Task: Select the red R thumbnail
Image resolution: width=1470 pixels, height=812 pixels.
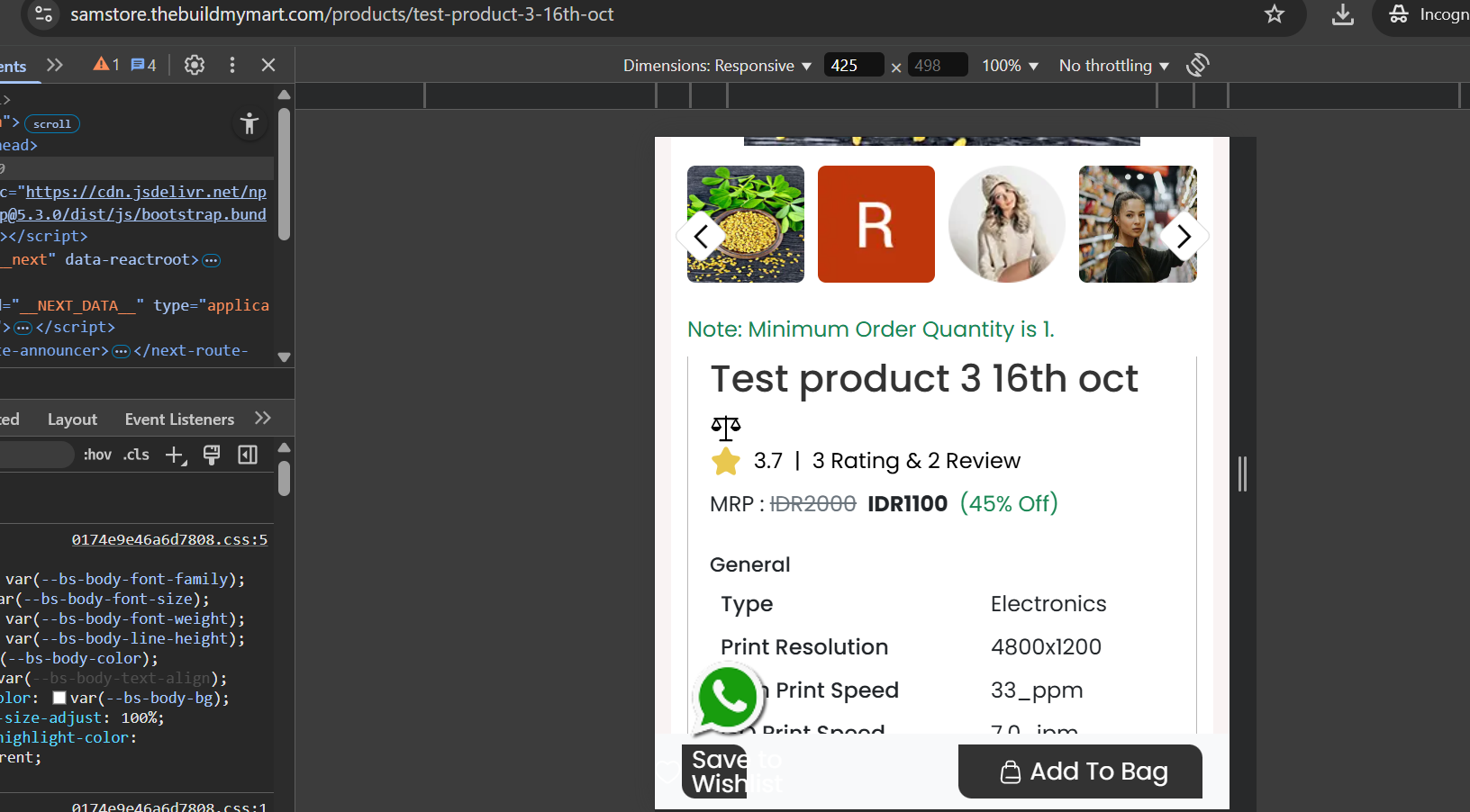Action: pyautogui.click(x=876, y=224)
